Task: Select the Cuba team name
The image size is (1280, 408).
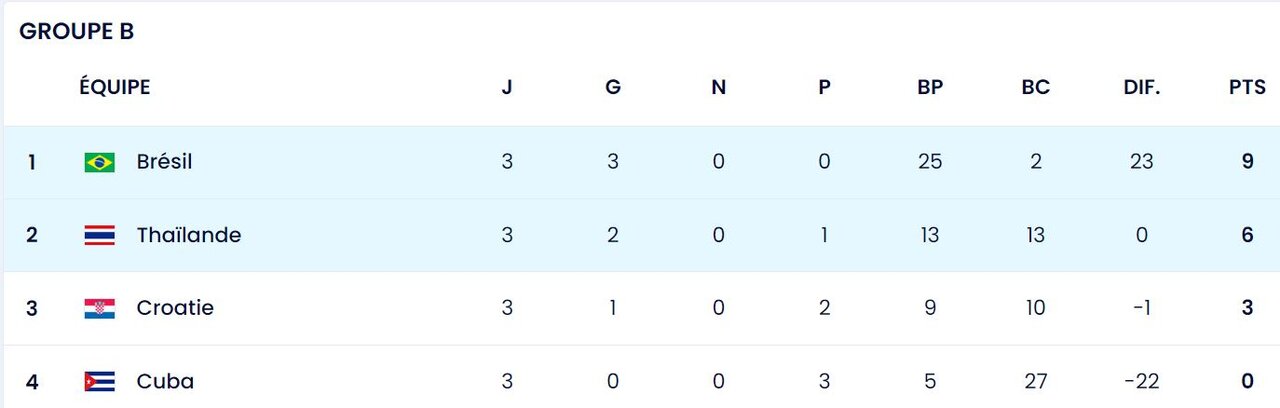Action: 165,381
